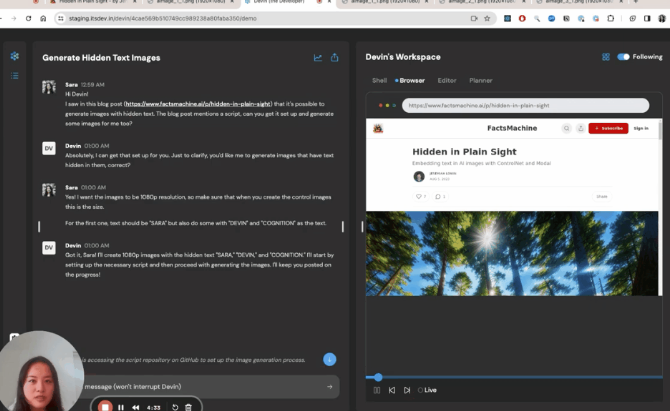Screen dimensions: 670x411
Task: Click the usage chart icon in chat header
Action: [x=318, y=57]
